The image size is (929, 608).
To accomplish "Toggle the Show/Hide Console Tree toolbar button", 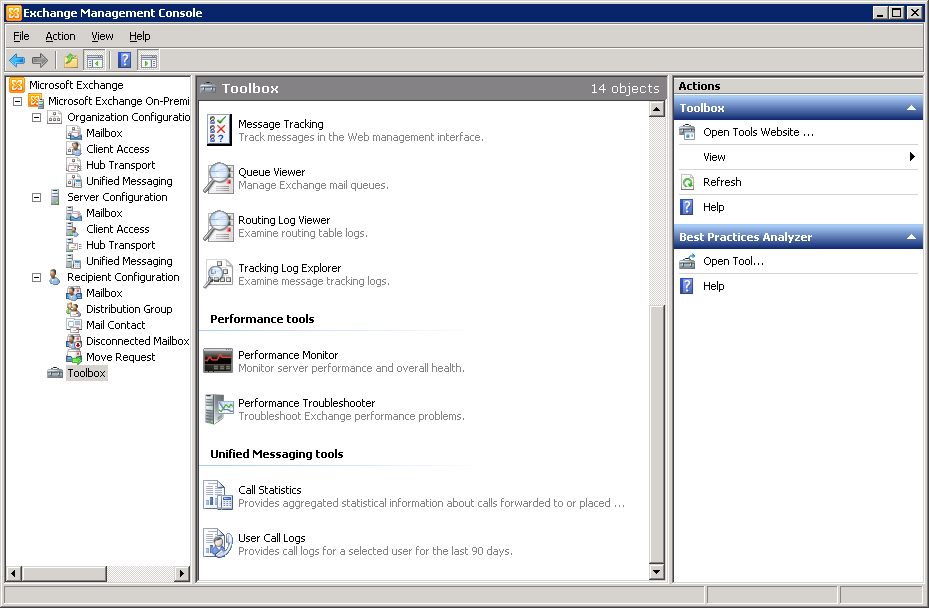I will point(94,60).
